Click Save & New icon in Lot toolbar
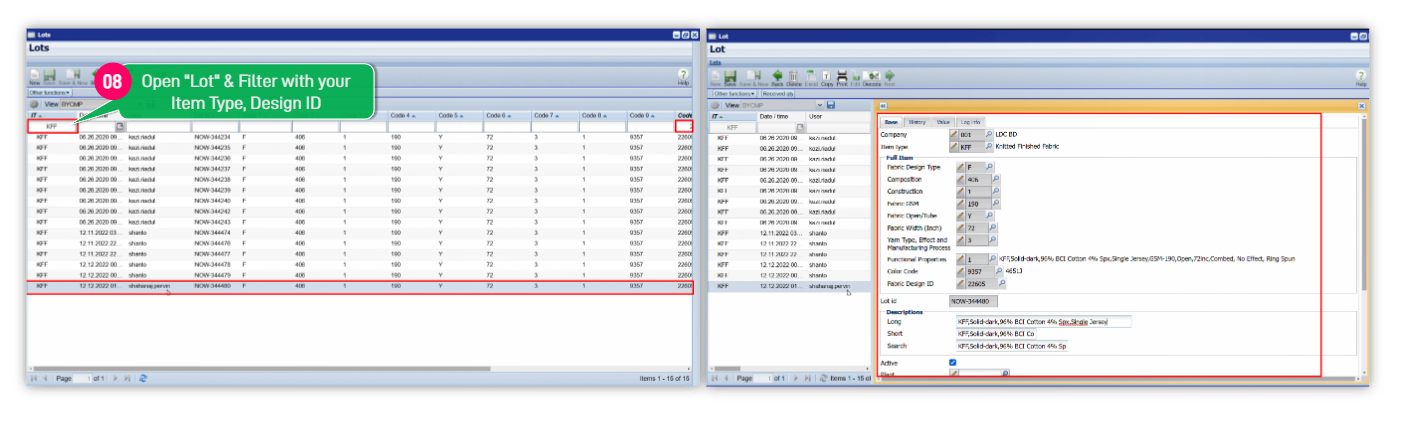This screenshot has width=1404, height=438. [x=753, y=77]
